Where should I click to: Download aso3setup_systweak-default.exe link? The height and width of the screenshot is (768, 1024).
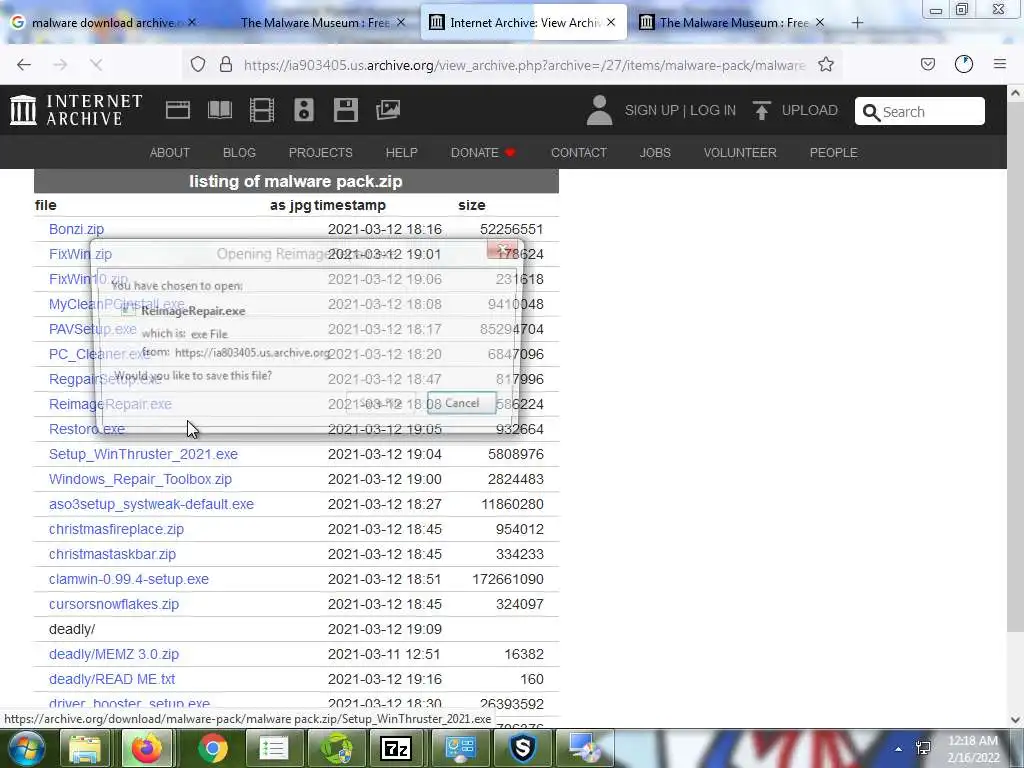[152, 504]
